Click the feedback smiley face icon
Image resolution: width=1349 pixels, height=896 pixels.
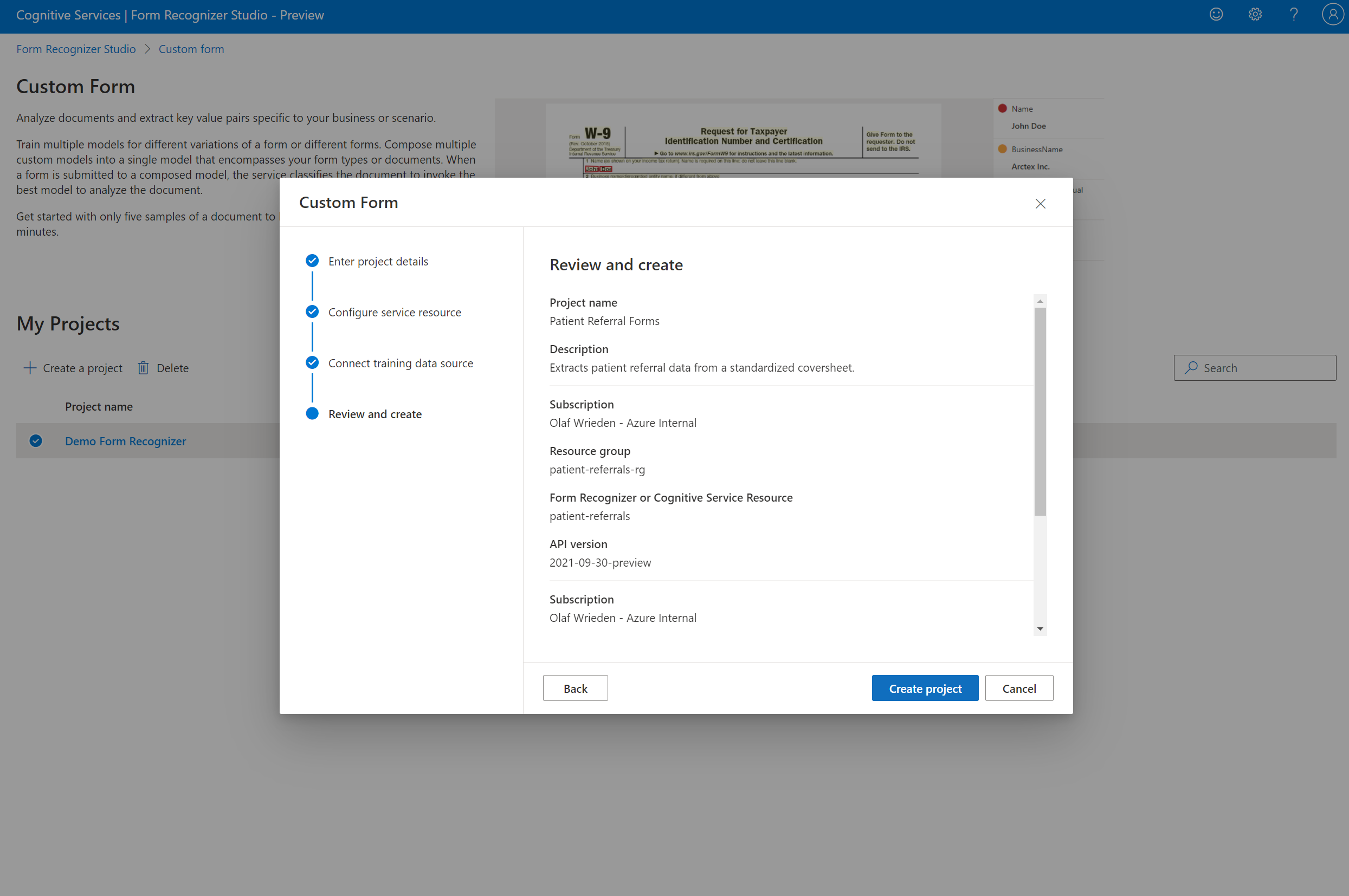click(1216, 15)
